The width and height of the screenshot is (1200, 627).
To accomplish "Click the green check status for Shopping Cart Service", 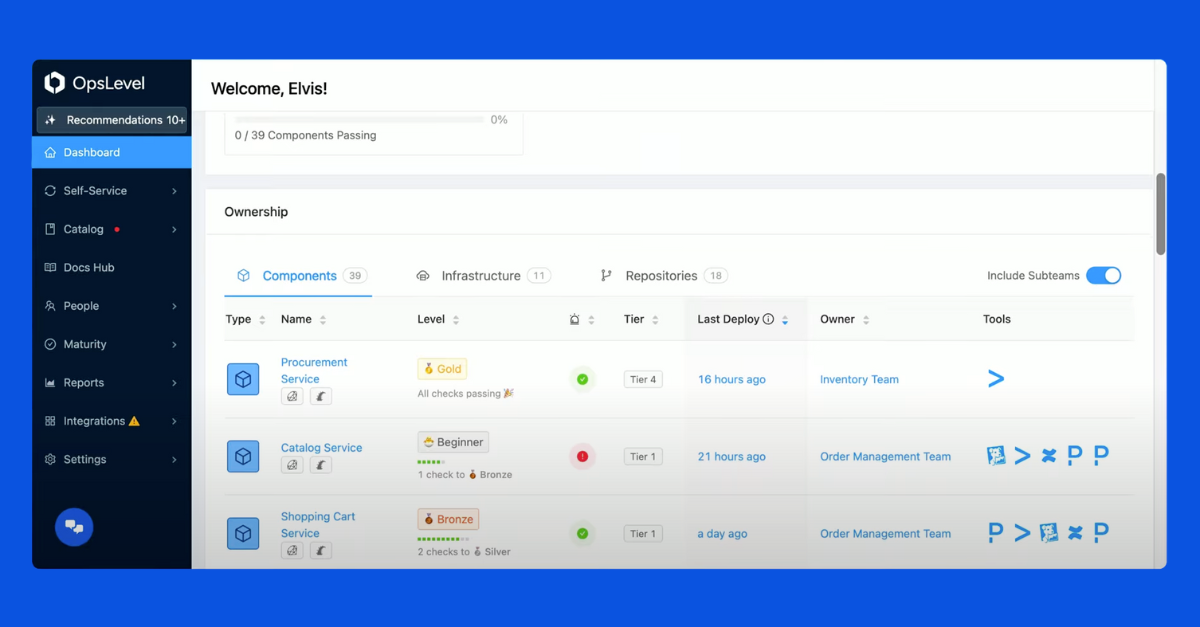I will (582, 534).
